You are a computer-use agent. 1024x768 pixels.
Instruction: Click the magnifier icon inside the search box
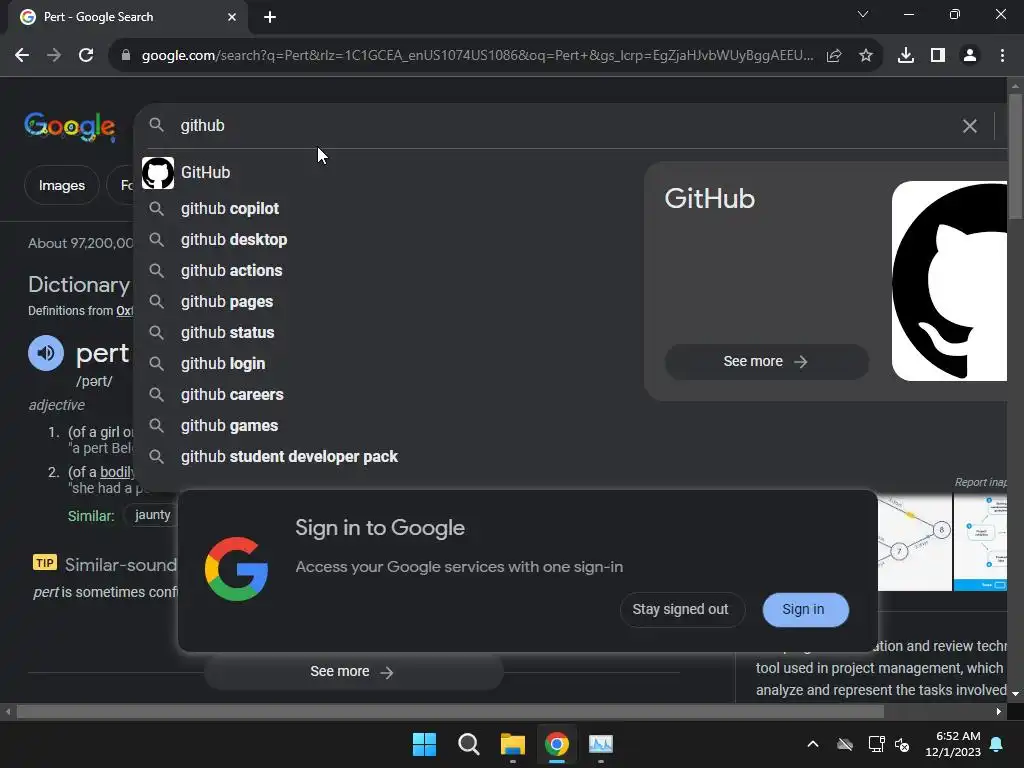click(x=157, y=125)
